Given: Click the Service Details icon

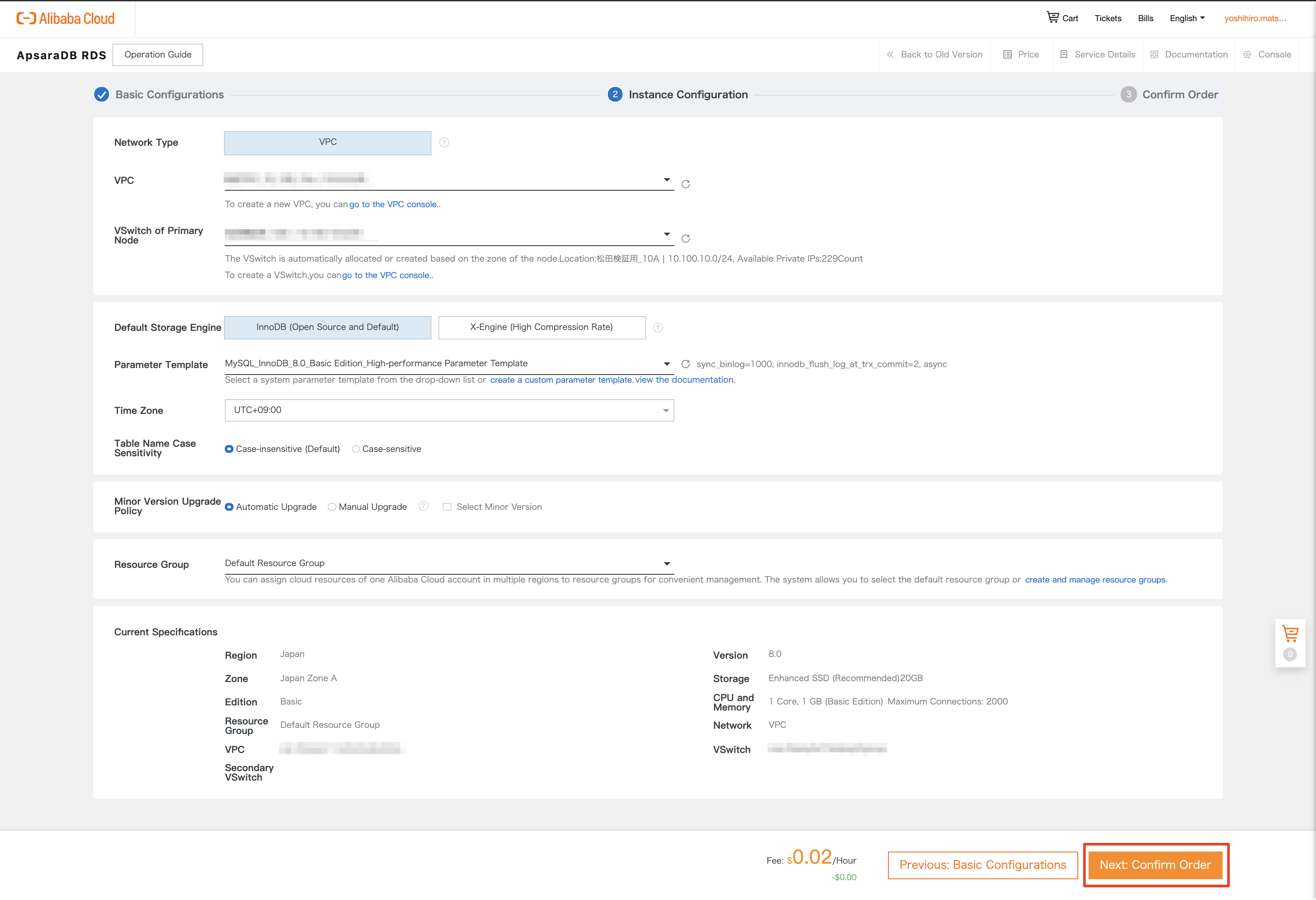Looking at the screenshot, I should pyautogui.click(x=1064, y=54).
